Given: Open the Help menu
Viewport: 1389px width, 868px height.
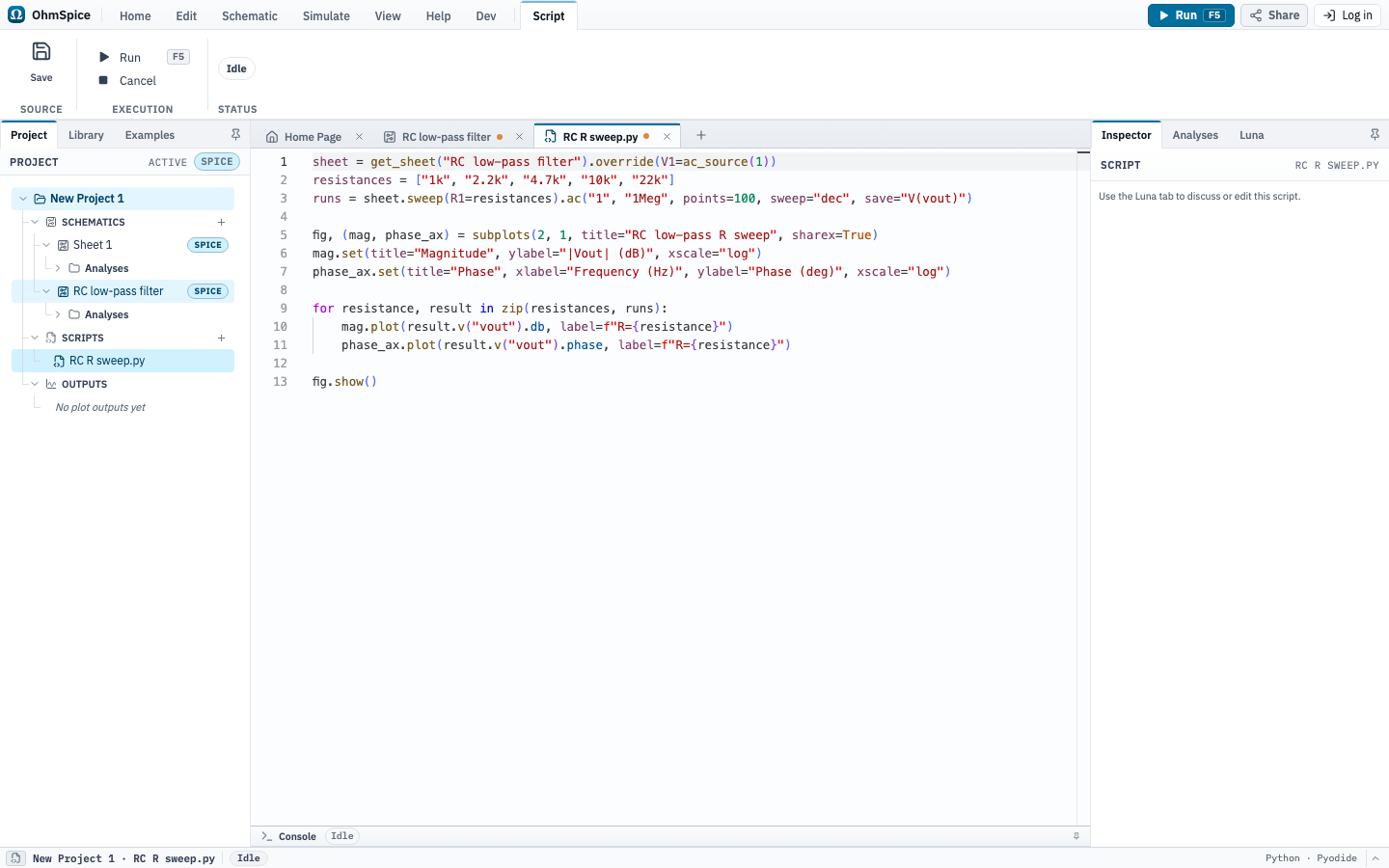Looking at the screenshot, I should (x=439, y=16).
